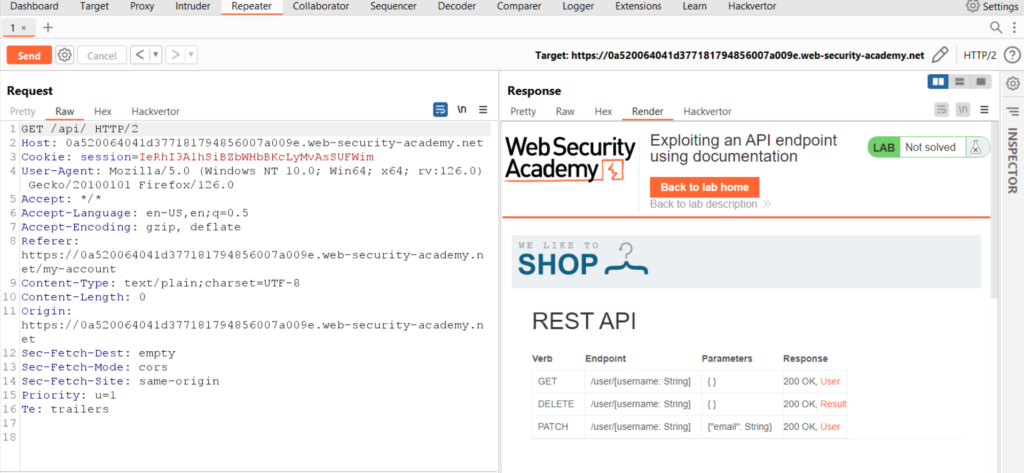
Task: Select side-by-side layout view
Action: pos(938,82)
